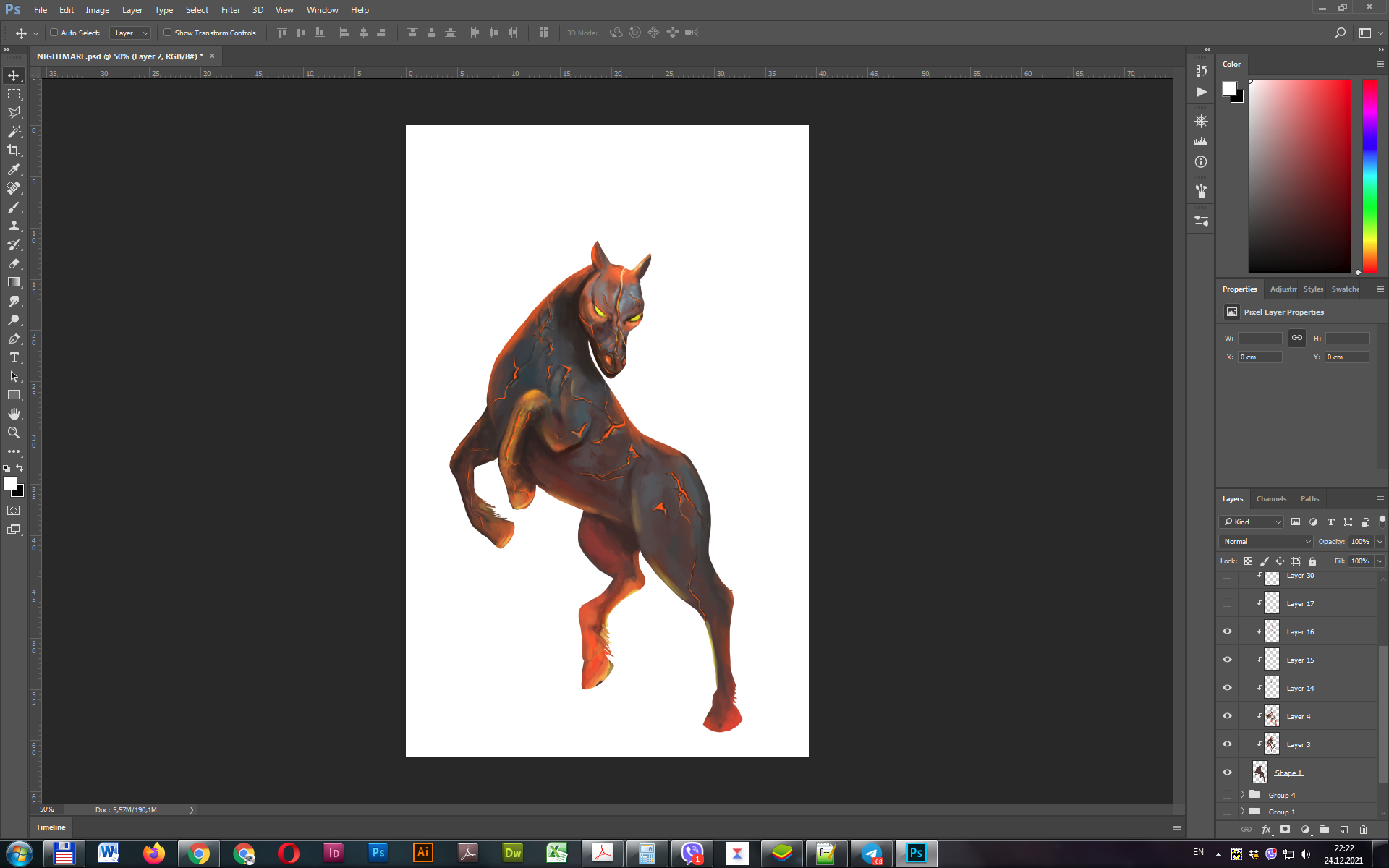The image size is (1389, 868).
Task: Select the Eyedropper tool
Action: [14, 169]
